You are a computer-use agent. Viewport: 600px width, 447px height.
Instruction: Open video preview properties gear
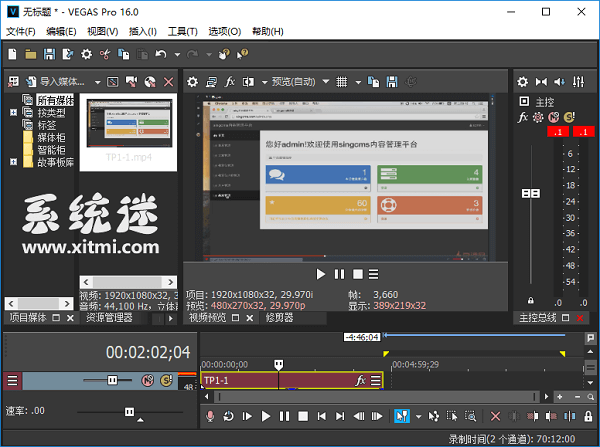(192, 82)
